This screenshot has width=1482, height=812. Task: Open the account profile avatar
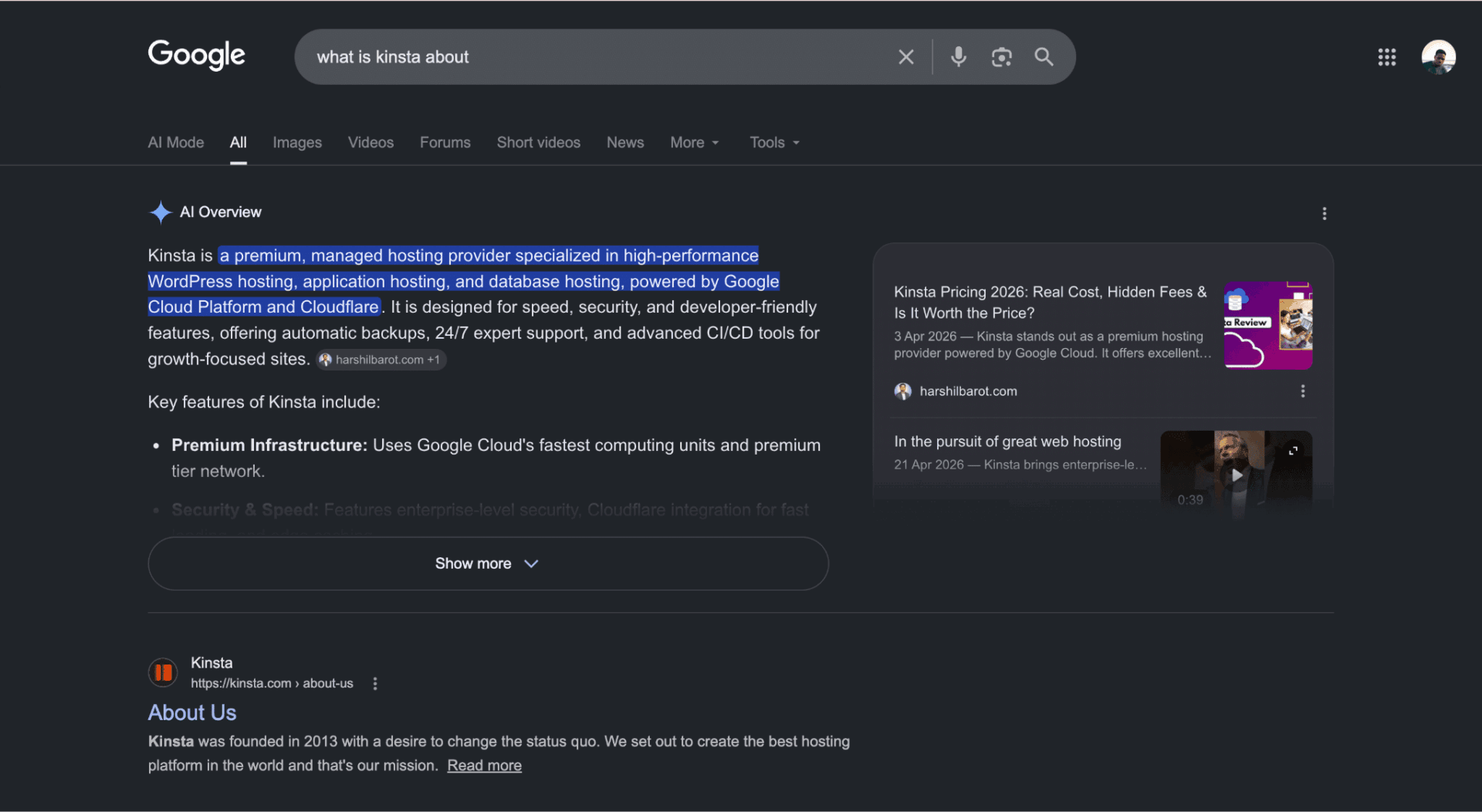pyautogui.click(x=1438, y=57)
